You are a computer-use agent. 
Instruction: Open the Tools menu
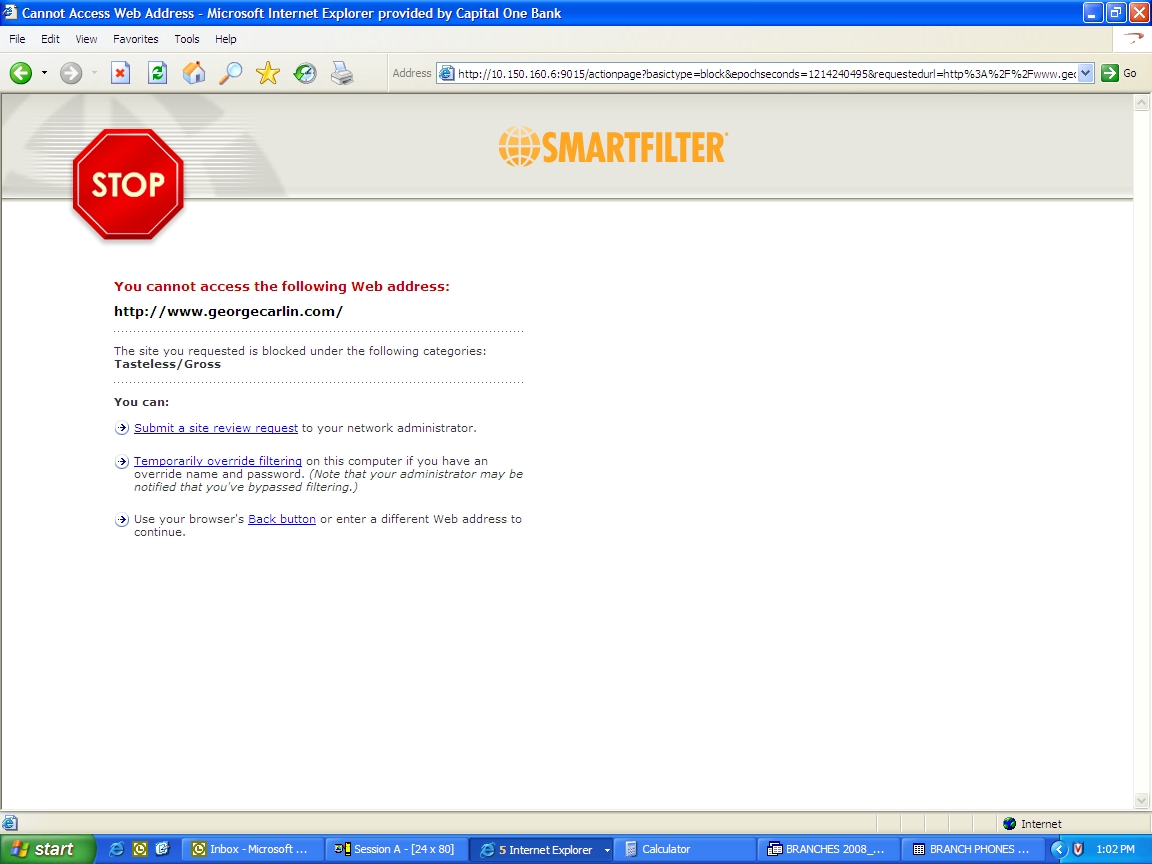[x=187, y=39]
